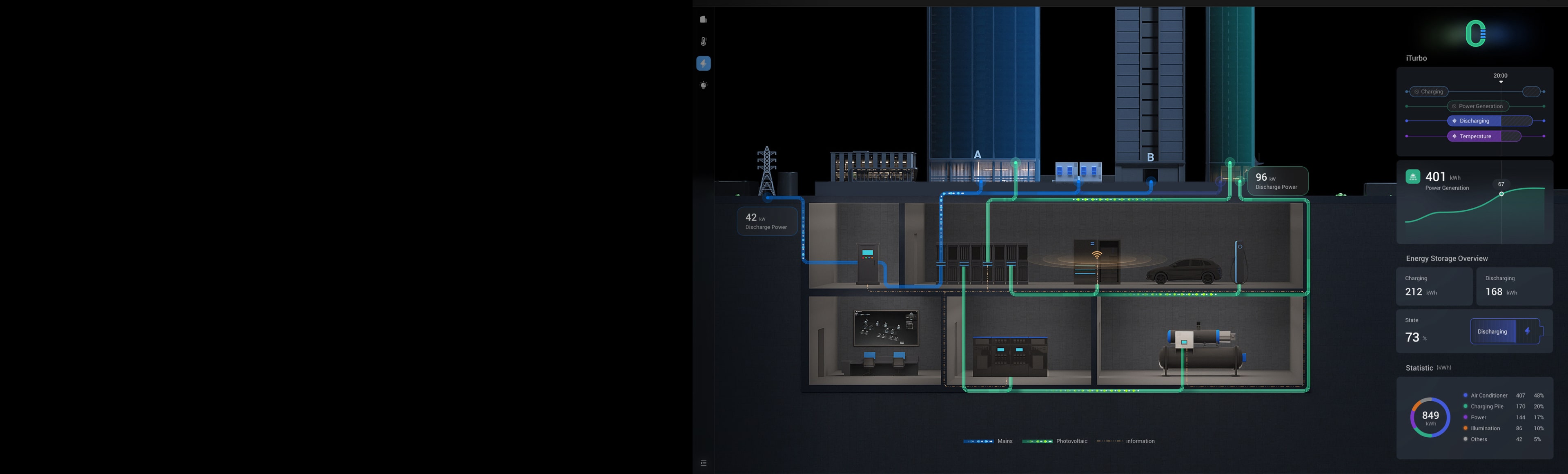Click the 67 data point on generation chart
This screenshot has height=474, width=1568.
click(1501, 194)
